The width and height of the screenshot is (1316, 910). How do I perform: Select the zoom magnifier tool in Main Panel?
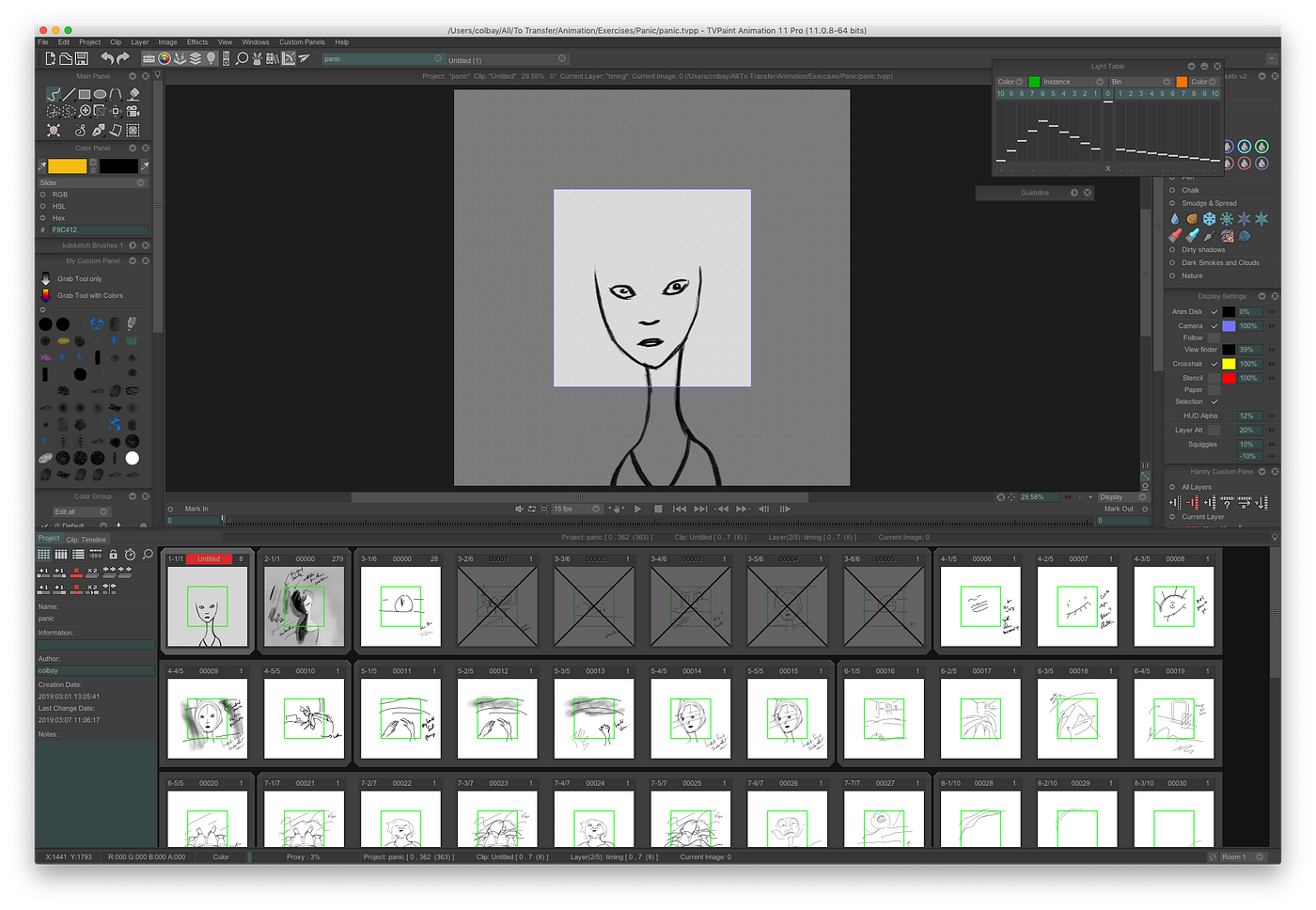tap(85, 111)
